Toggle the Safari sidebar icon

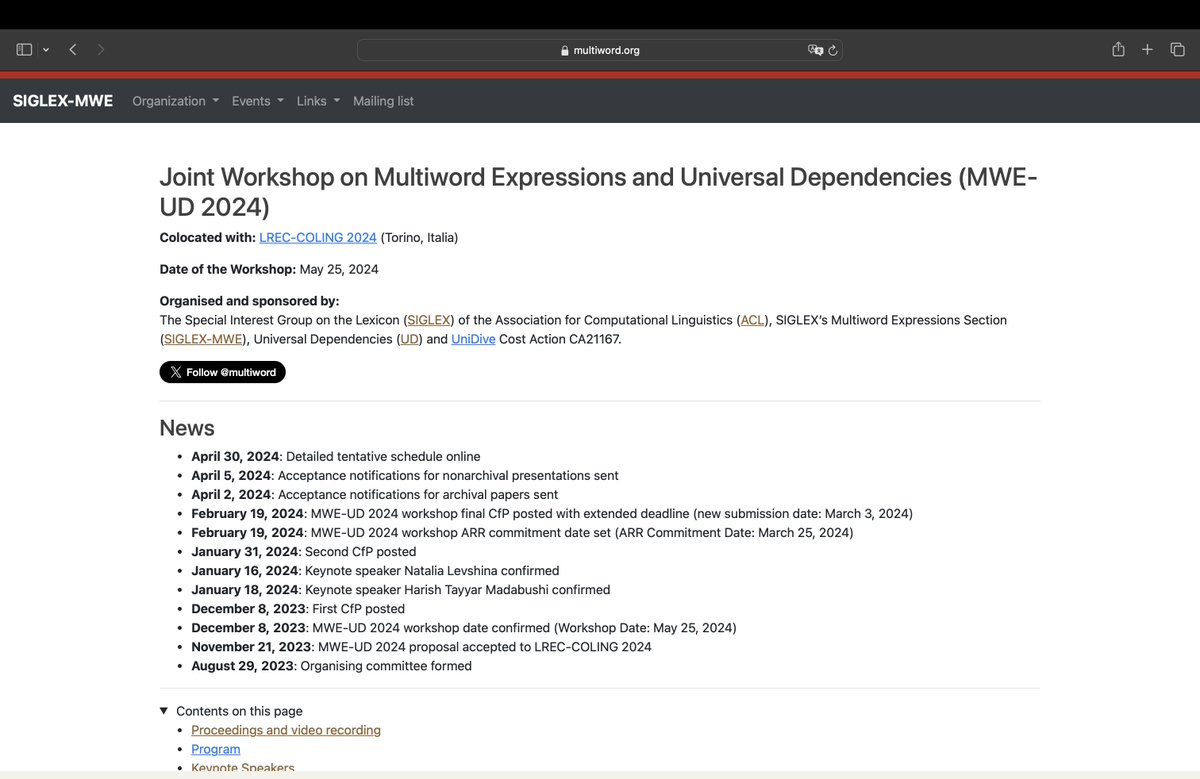tap(24, 50)
